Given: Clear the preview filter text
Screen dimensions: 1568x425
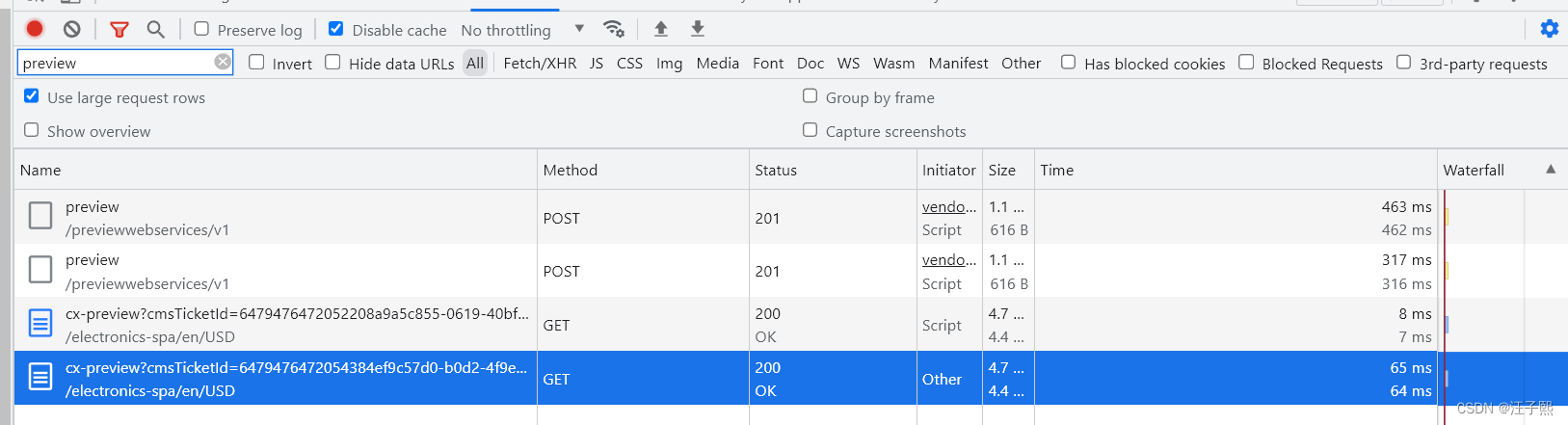Looking at the screenshot, I should (x=223, y=62).
